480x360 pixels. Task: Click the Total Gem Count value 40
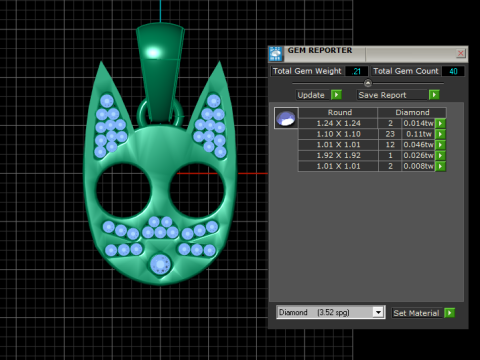pos(453,71)
